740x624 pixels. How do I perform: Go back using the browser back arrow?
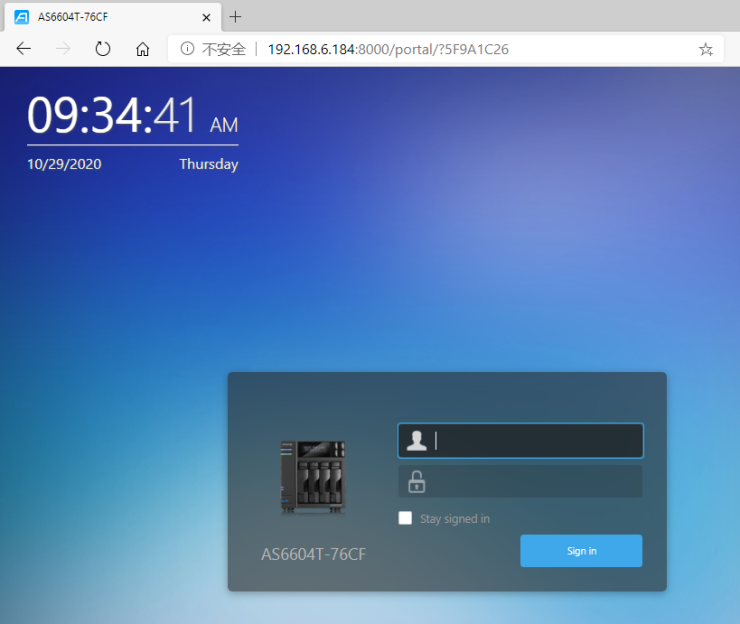click(x=23, y=49)
